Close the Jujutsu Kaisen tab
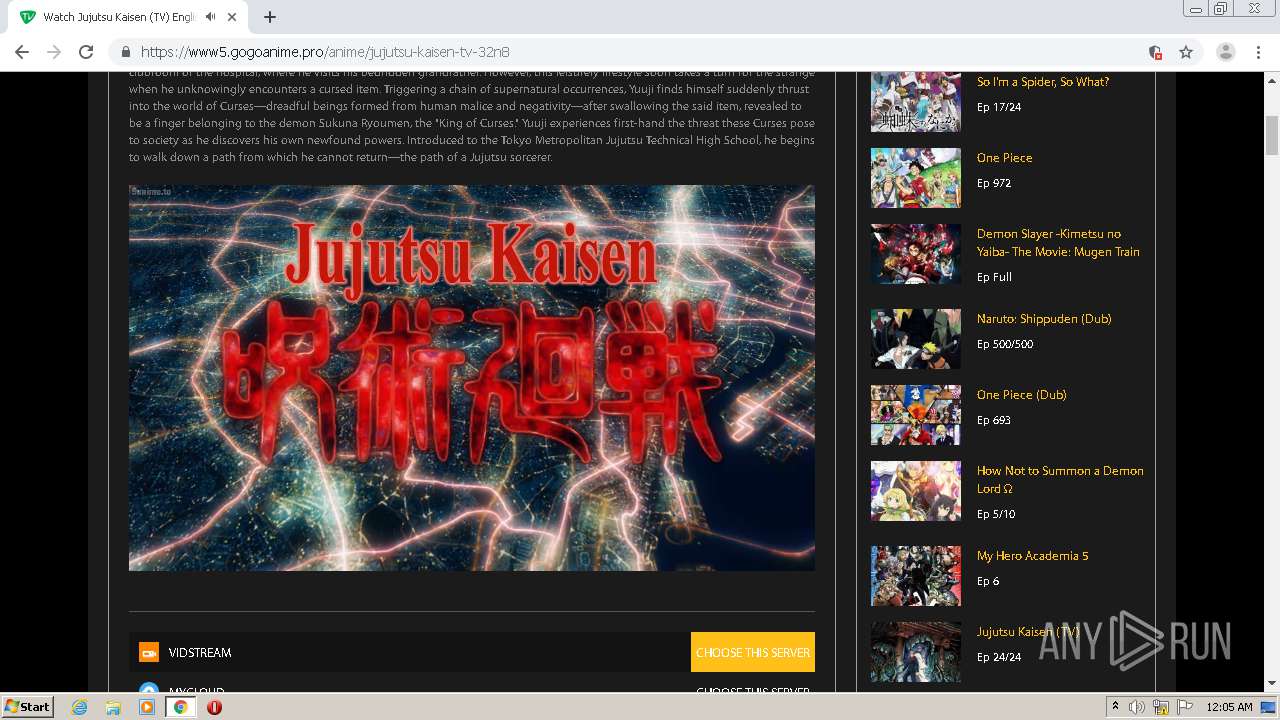Viewport: 1280px width, 720px height. tap(233, 17)
